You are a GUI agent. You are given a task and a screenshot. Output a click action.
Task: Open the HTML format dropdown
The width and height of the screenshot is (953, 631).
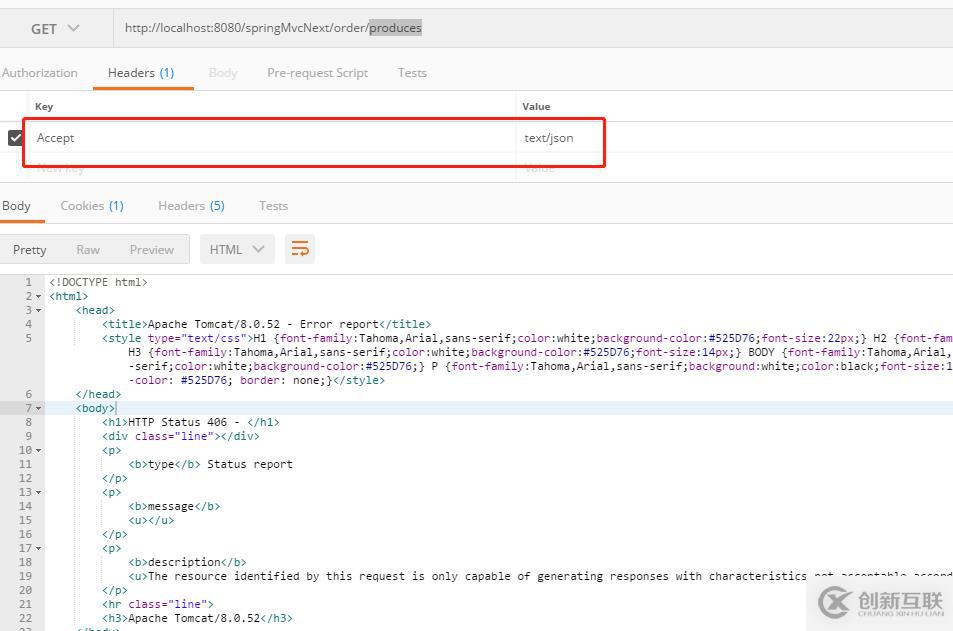[x=237, y=250]
